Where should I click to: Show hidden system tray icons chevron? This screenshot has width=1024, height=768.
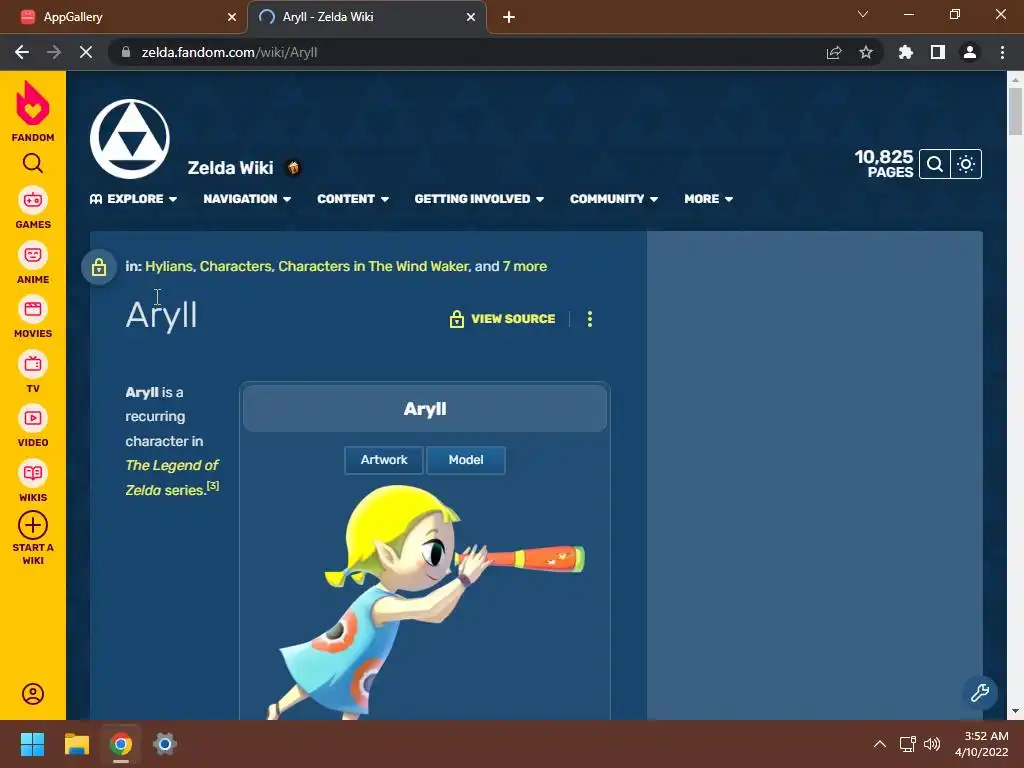click(x=880, y=744)
